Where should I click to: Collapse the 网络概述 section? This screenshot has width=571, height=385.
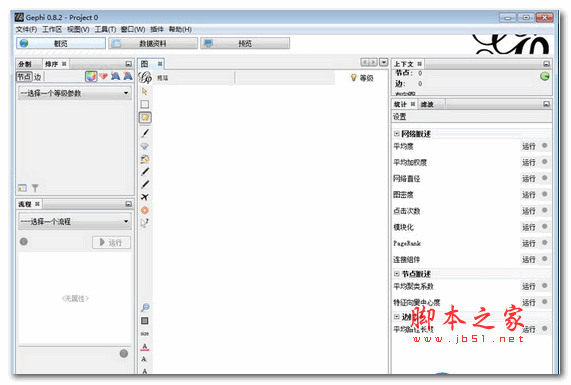pyautogui.click(x=397, y=134)
